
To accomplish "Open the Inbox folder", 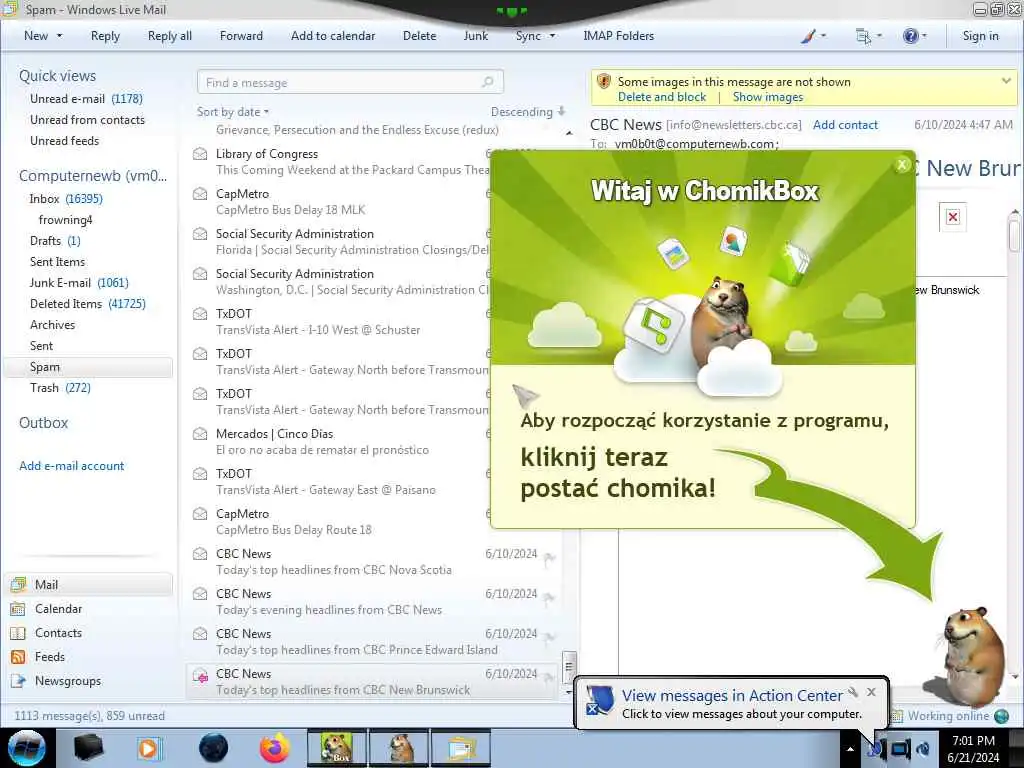I will pyautogui.click(x=66, y=199).
